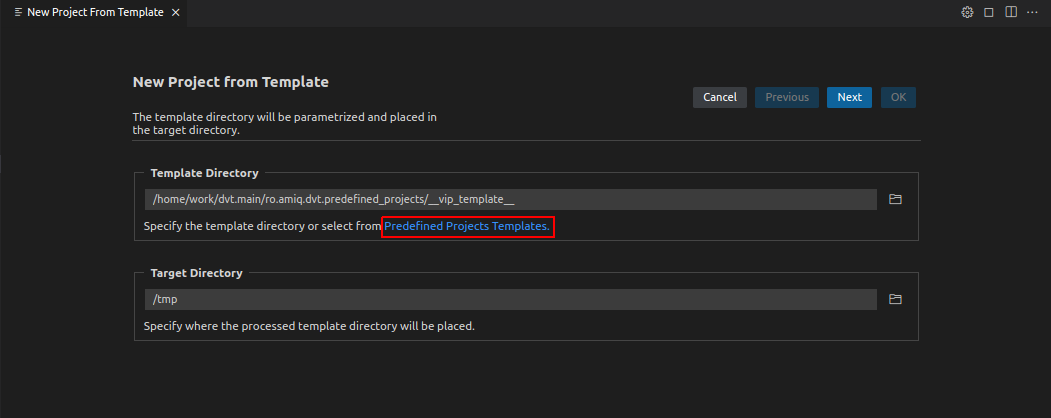Select the New Project From Template tab
The width and height of the screenshot is (1051, 418).
[x=95, y=13]
